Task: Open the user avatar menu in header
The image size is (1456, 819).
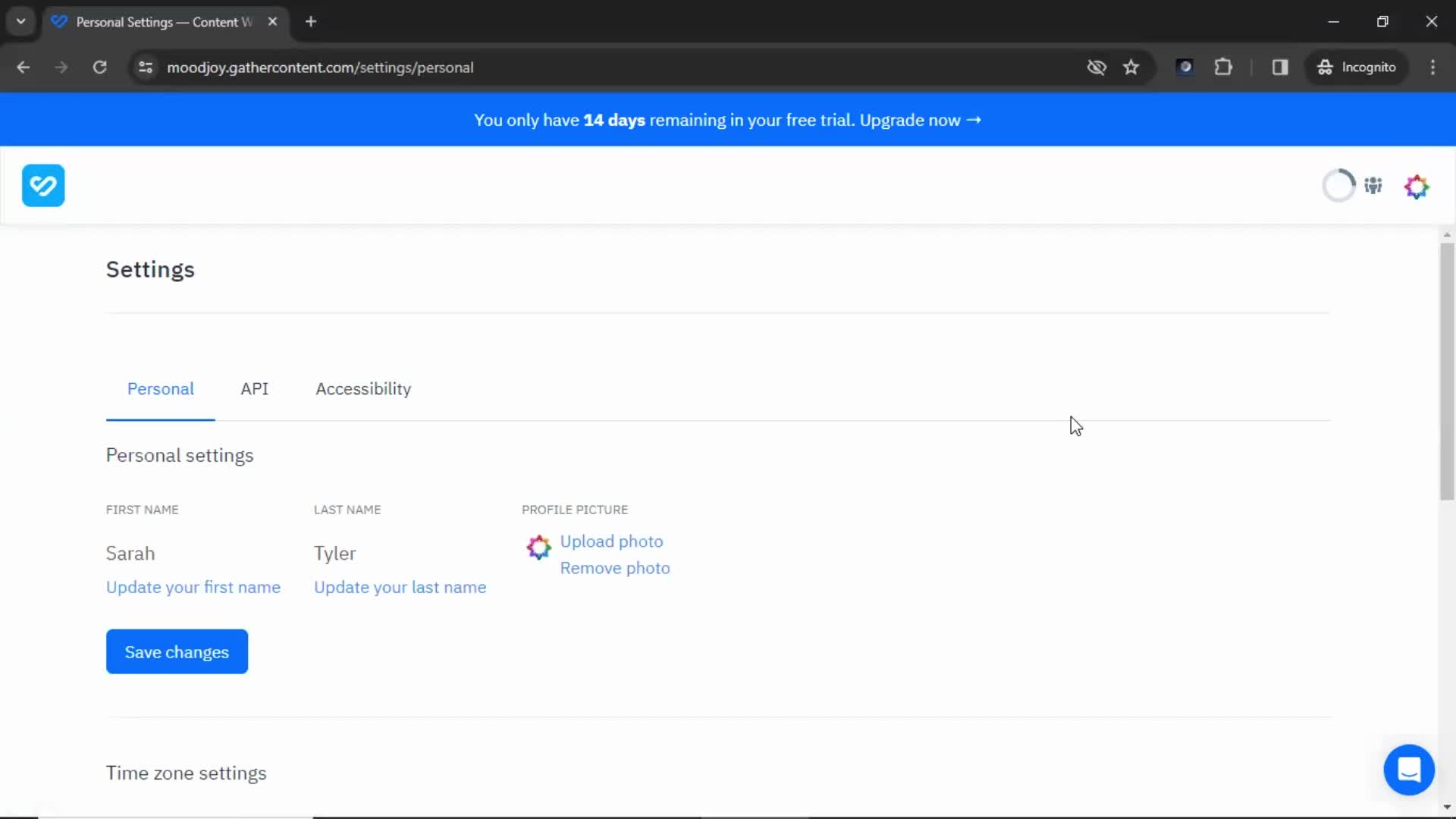Action: (x=1417, y=186)
